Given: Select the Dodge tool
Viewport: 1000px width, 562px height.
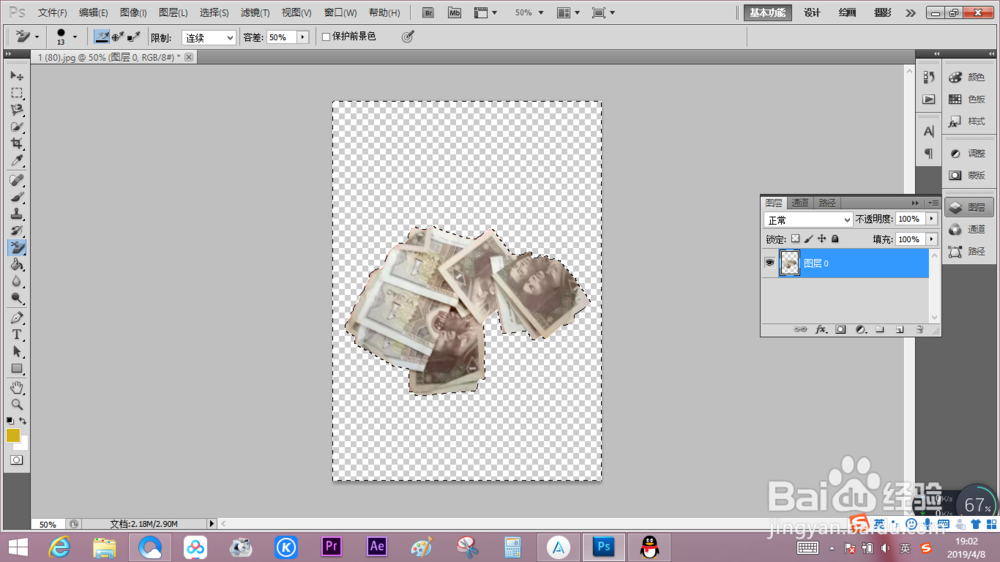Looking at the screenshot, I should pyautogui.click(x=17, y=299).
